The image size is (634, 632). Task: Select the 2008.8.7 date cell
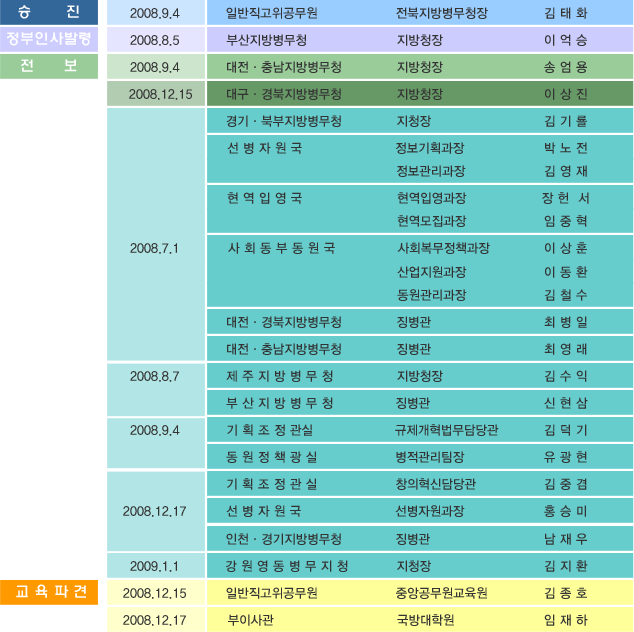coord(154,377)
